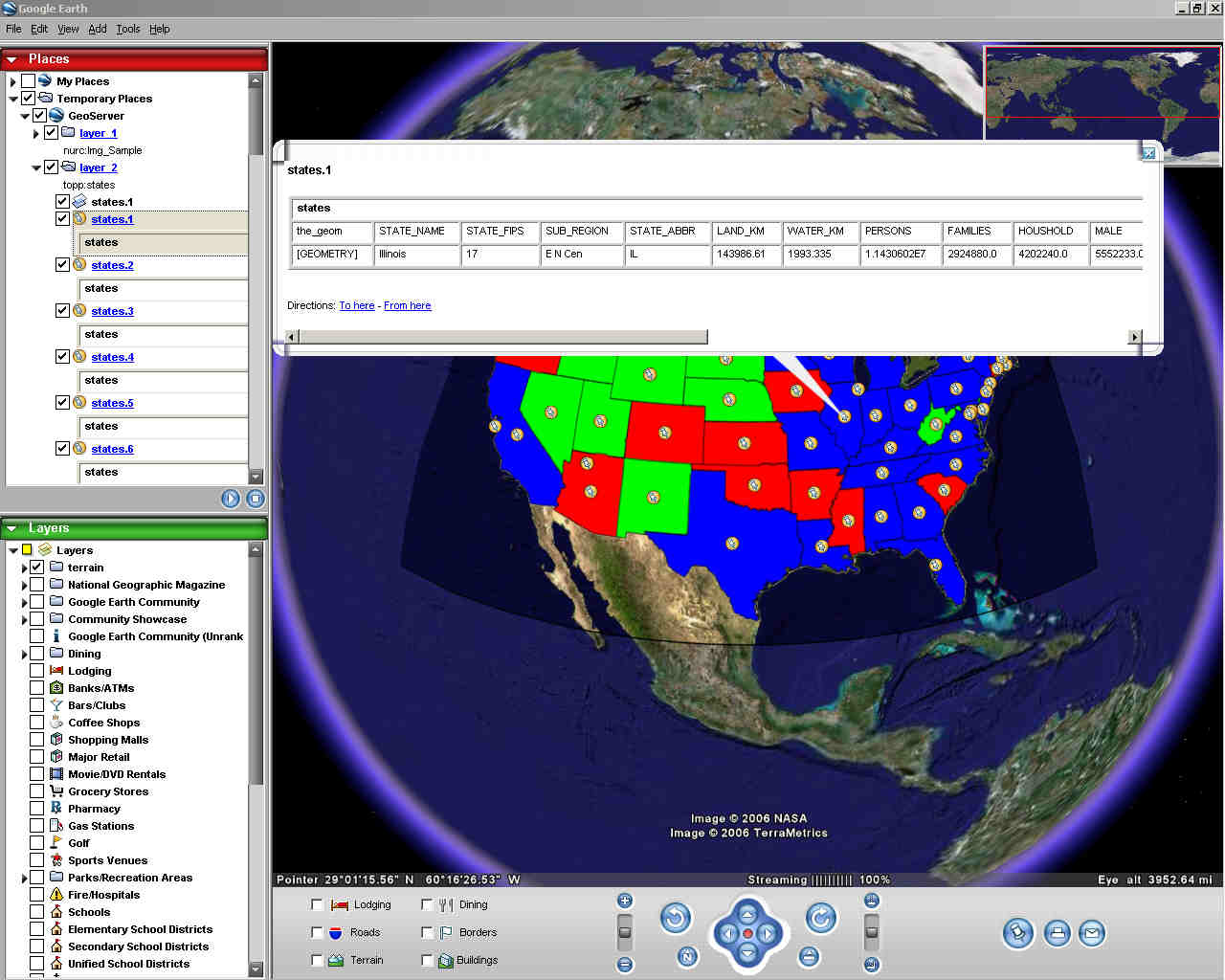Click the zoom in plus button
1225x980 pixels.
625,901
